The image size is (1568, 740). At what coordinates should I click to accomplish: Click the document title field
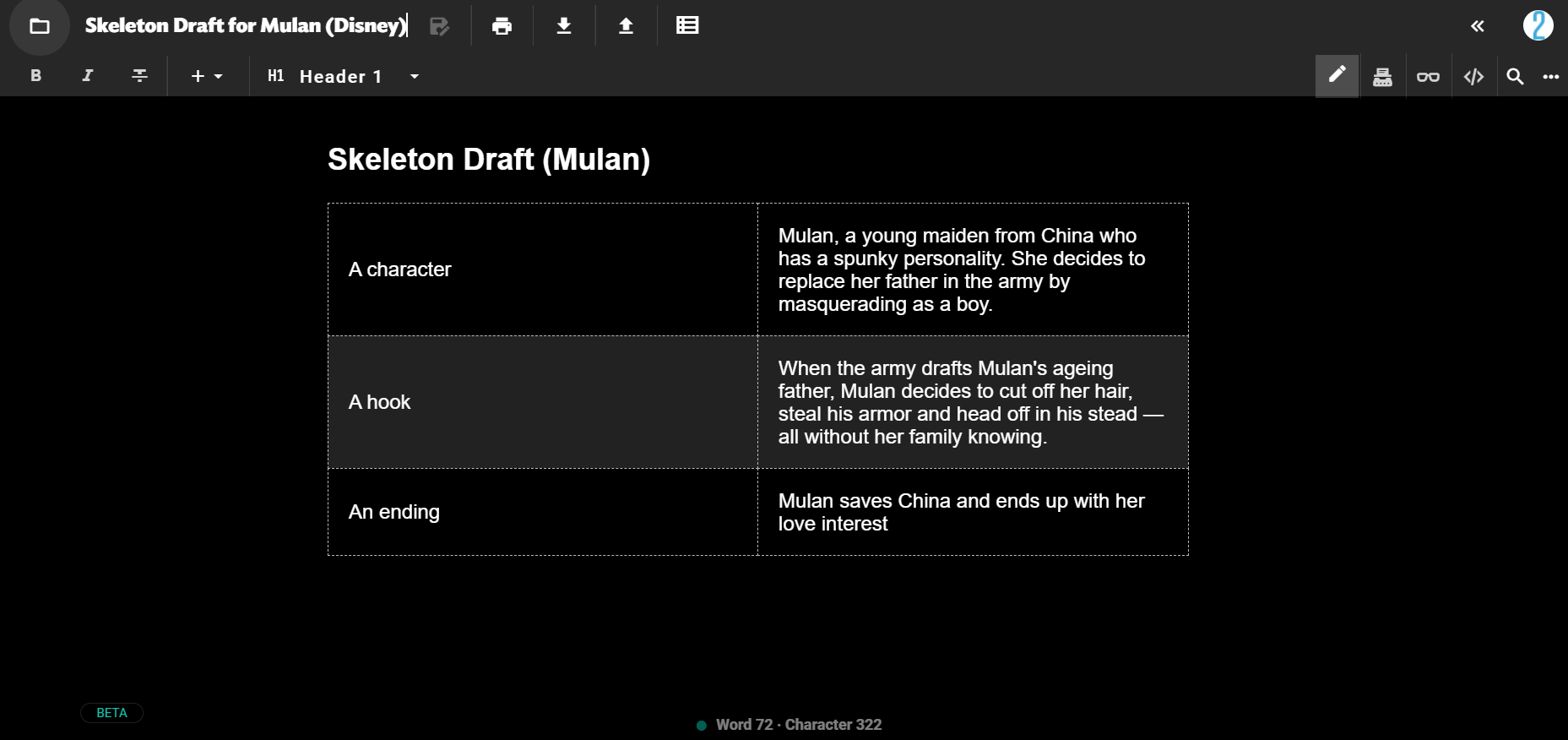[x=246, y=25]
